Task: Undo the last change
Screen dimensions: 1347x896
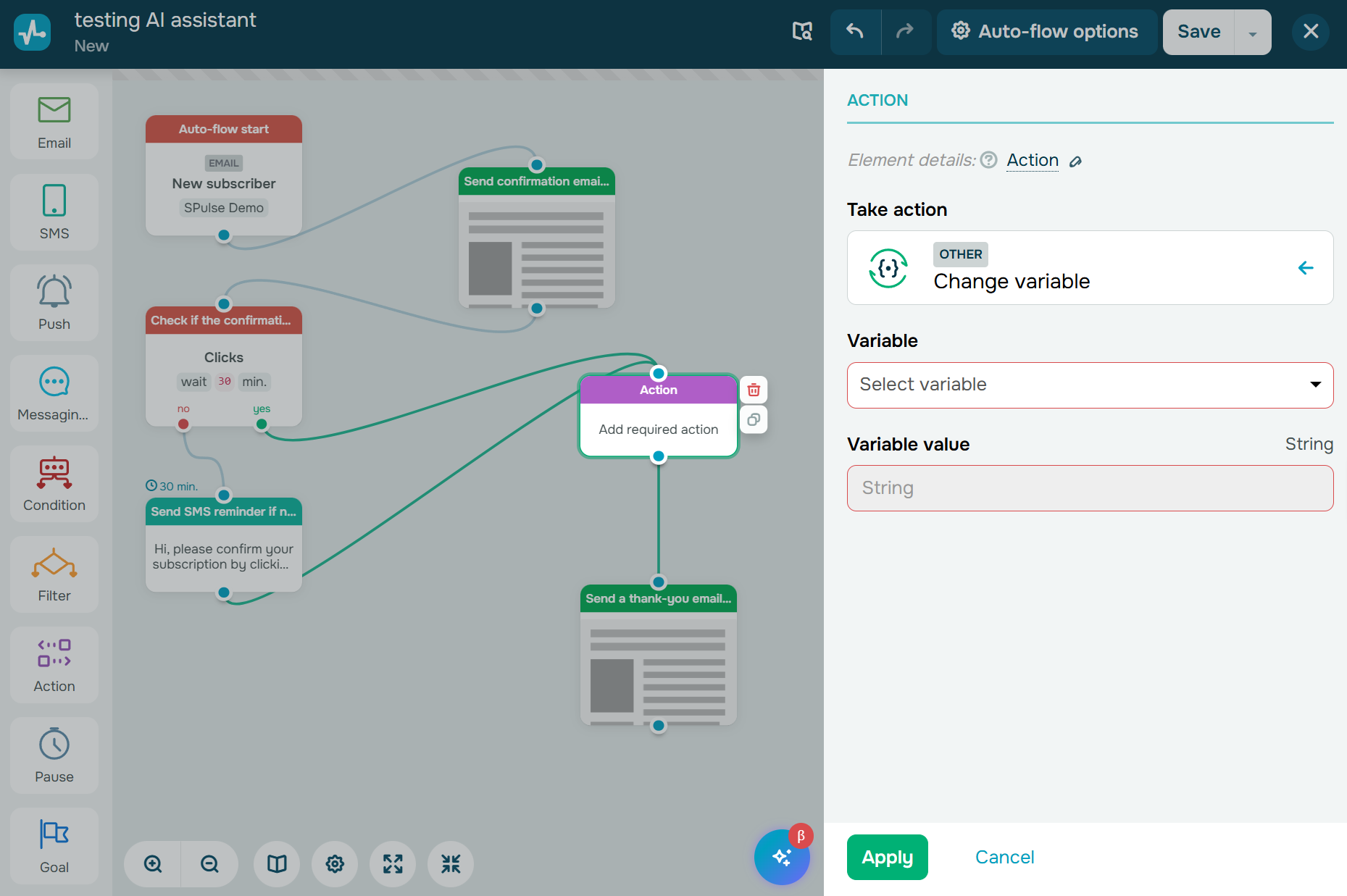Action: click(x=855, y=31)
